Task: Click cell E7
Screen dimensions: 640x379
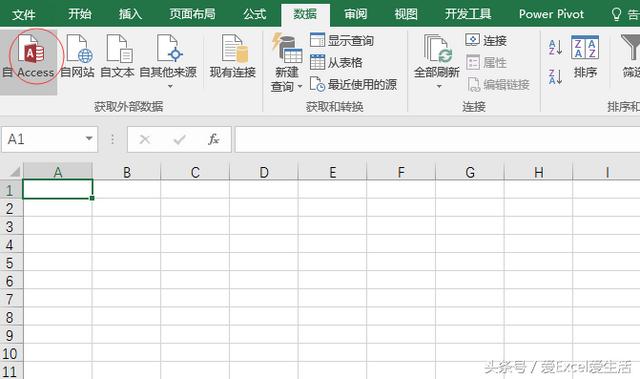Action: tap(332, 298)
